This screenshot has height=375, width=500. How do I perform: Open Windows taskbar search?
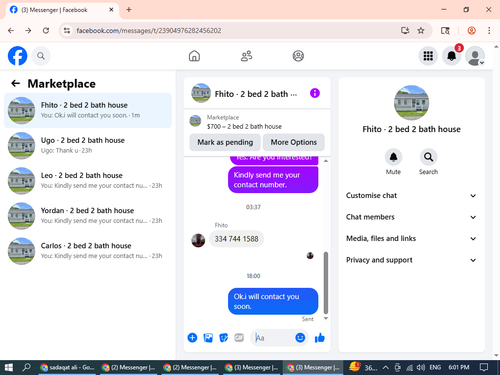coord(26,367)
